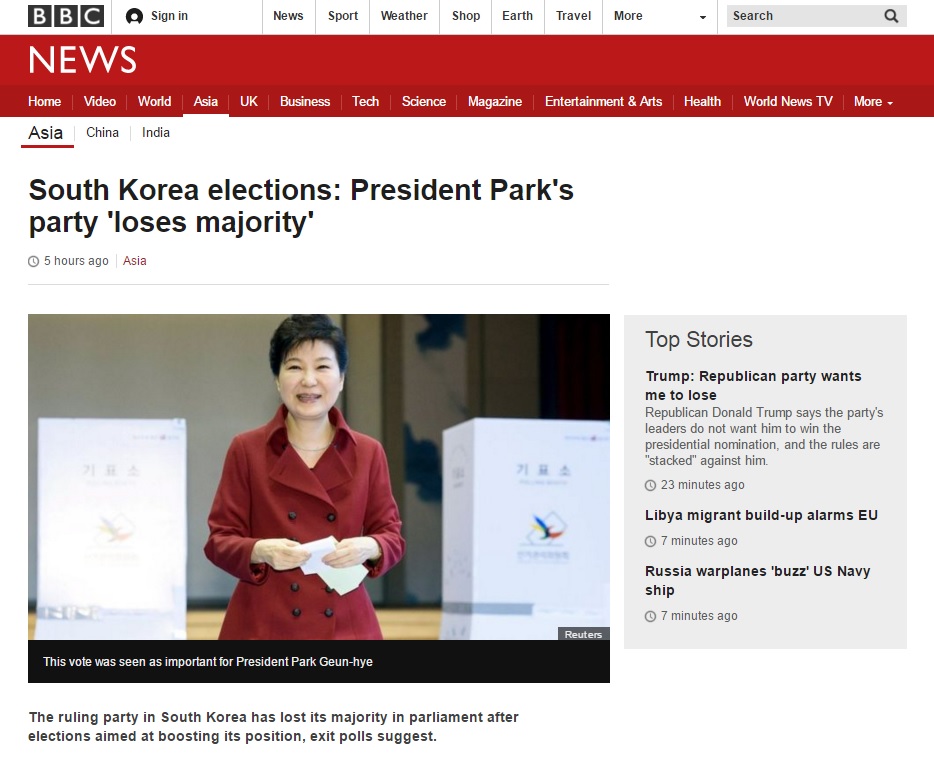Click the Search input field
934x757 pixels.
(804, 16)
